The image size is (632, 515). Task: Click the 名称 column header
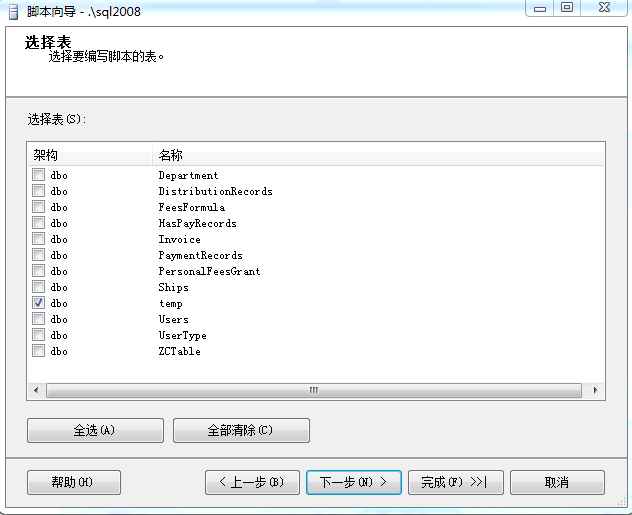click(x=378, y=155)
